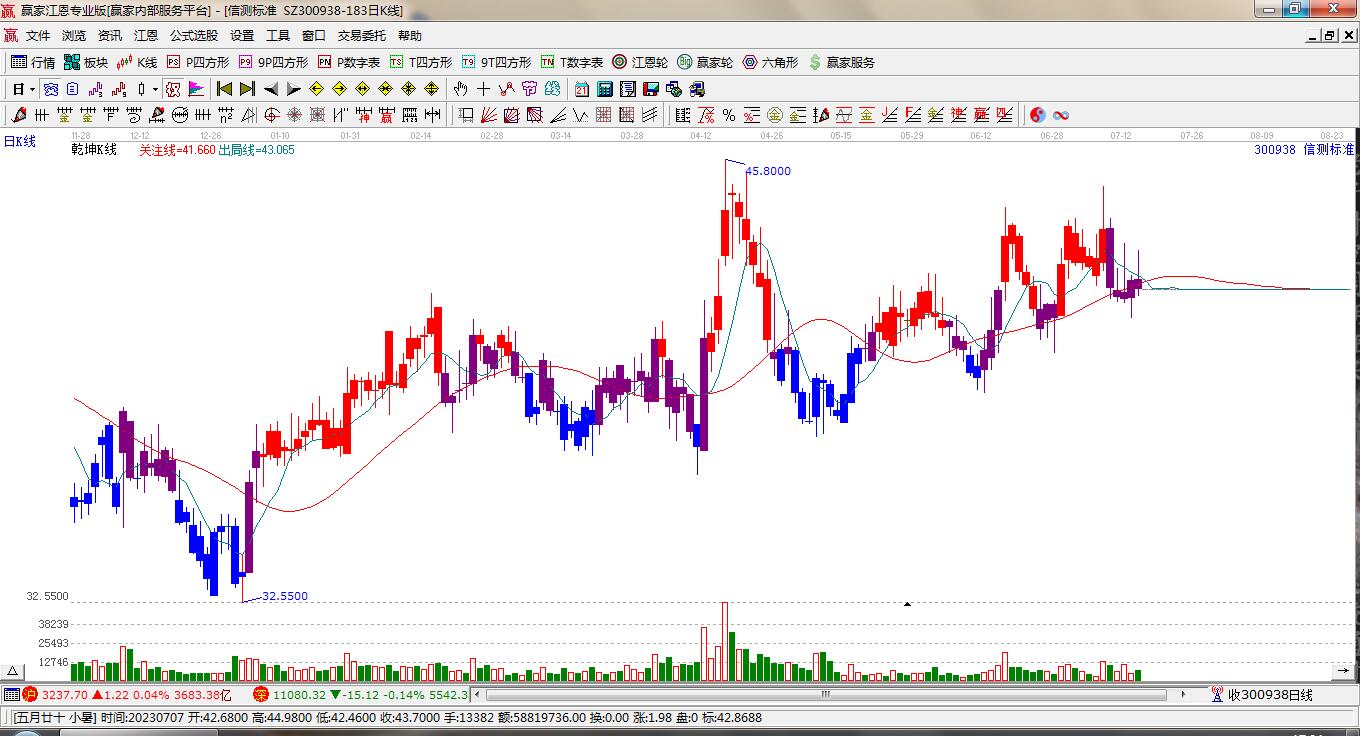Click the horizontal scrollbar thumb in status bar
The image size is (1360, 736).
[826, 694]
